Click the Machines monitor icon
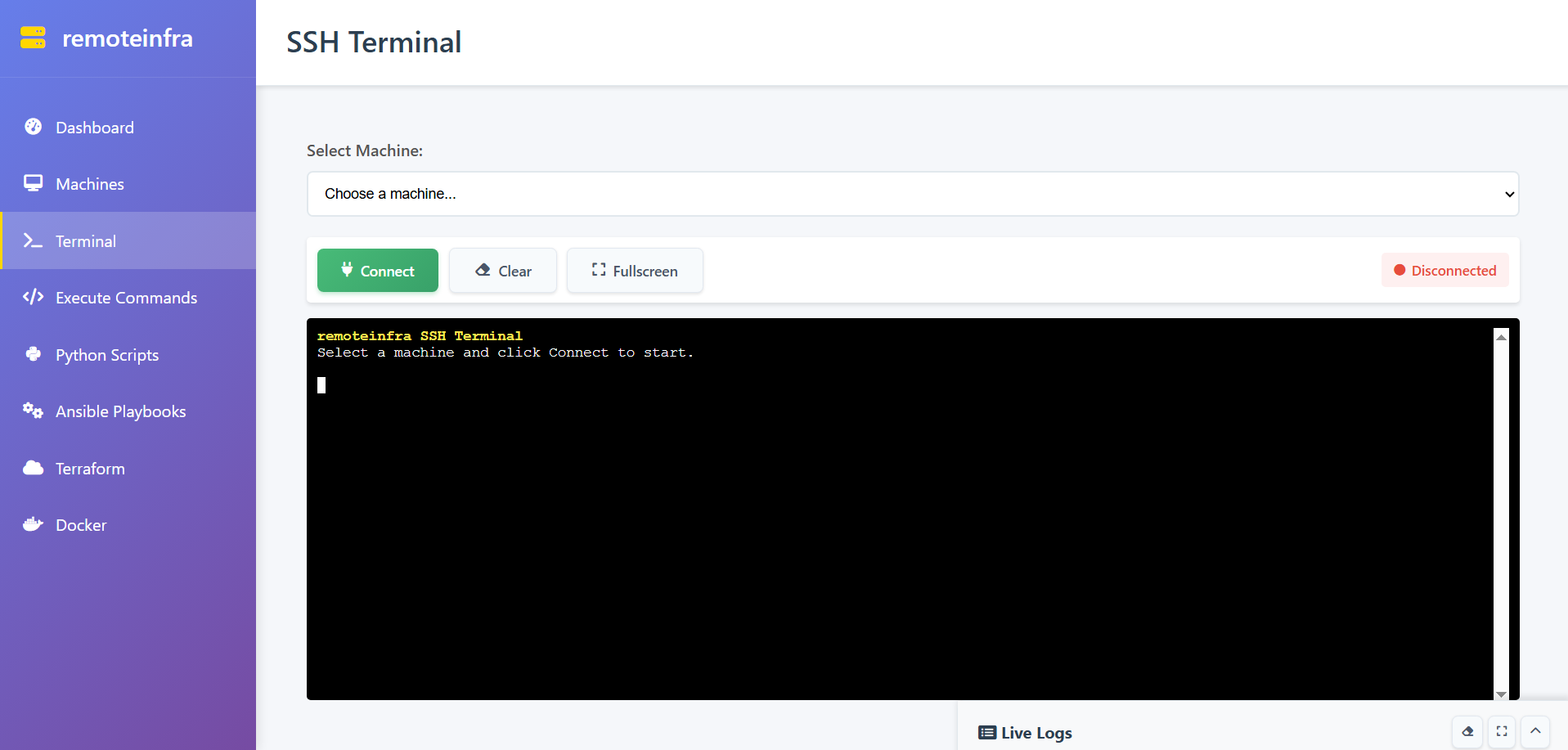 coord(33,183)
